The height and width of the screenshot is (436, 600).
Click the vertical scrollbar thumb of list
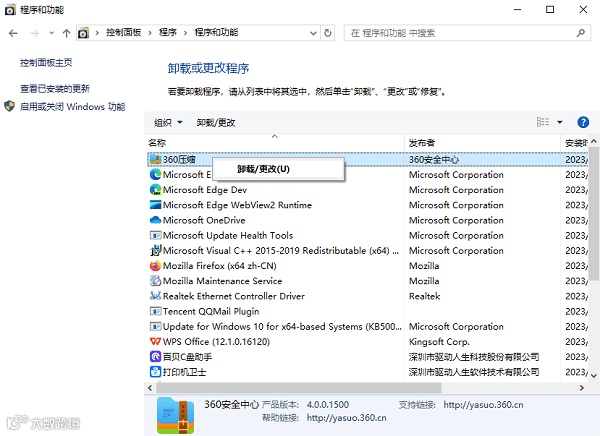(x=593, y=214)
